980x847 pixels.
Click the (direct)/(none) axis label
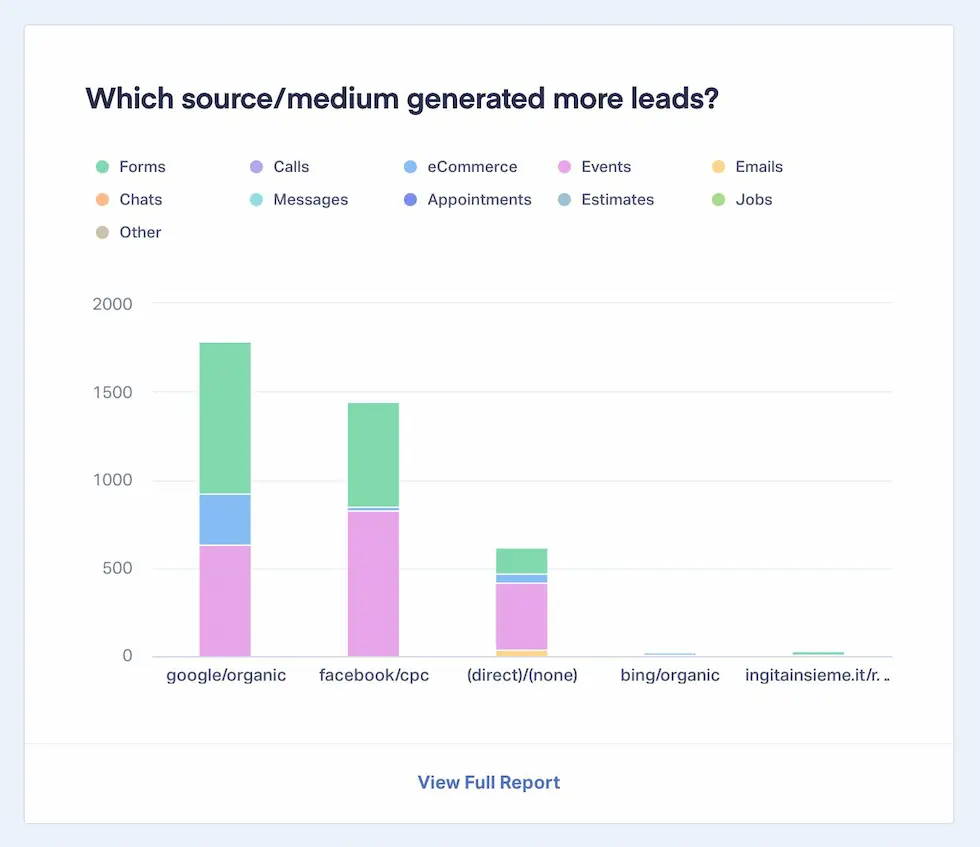[522, 676]
